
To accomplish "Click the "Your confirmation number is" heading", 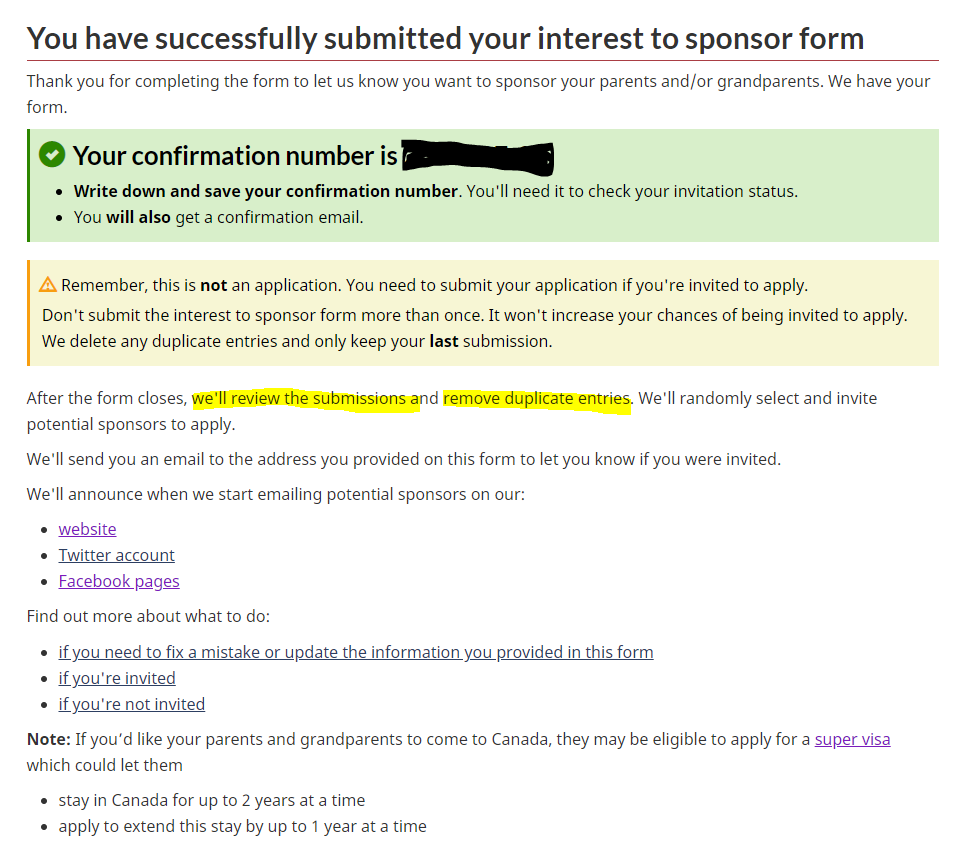I will tap(236, 156).
